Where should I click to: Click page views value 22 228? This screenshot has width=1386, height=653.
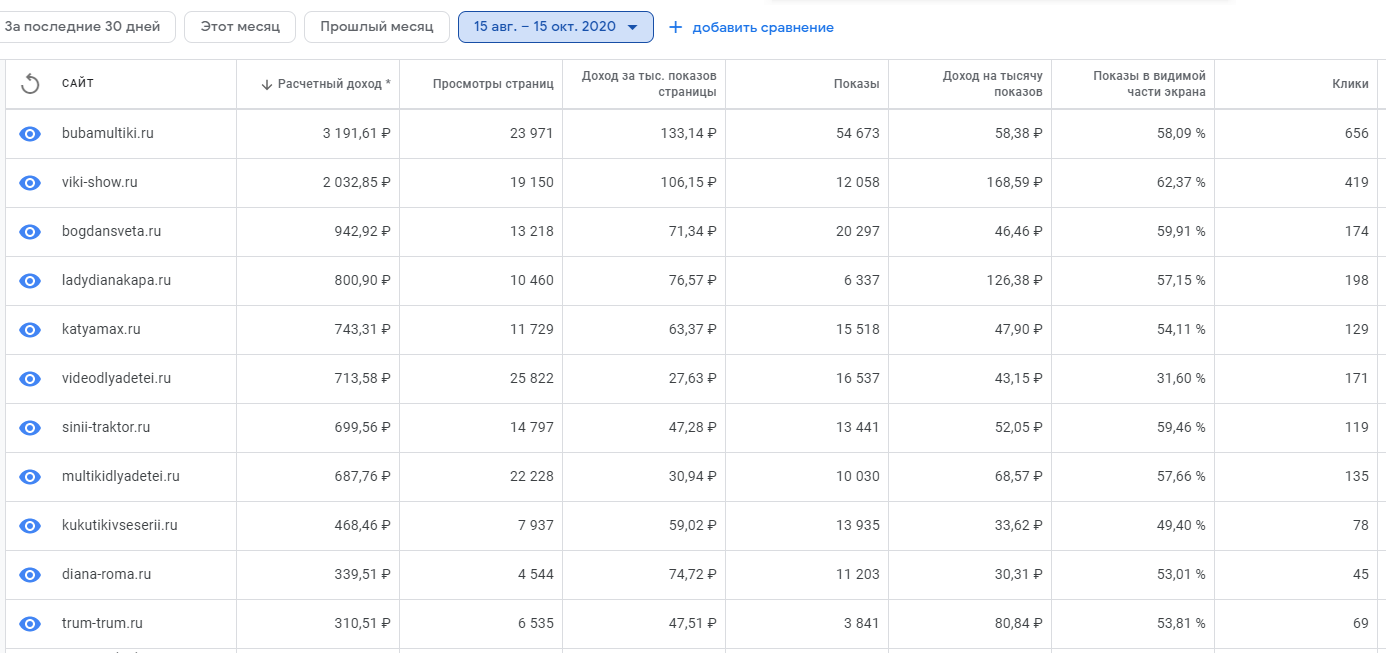tap(531, 476)
